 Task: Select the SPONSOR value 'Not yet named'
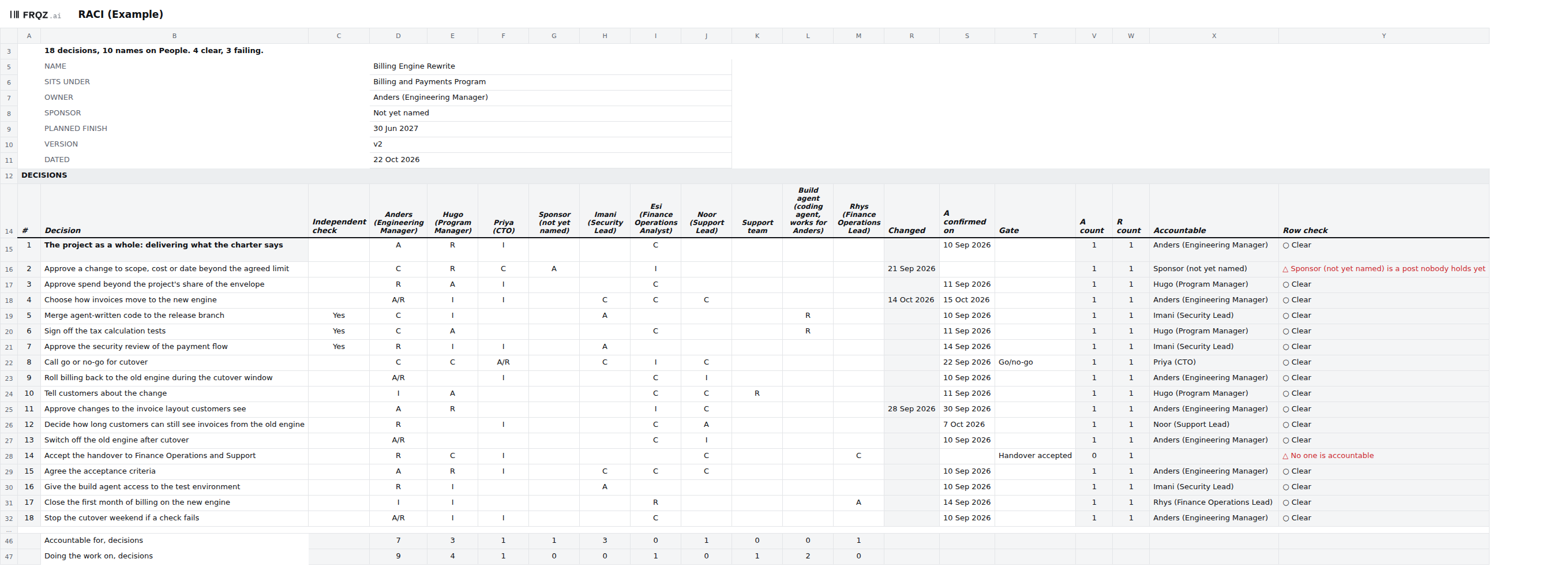click(550, 113)
